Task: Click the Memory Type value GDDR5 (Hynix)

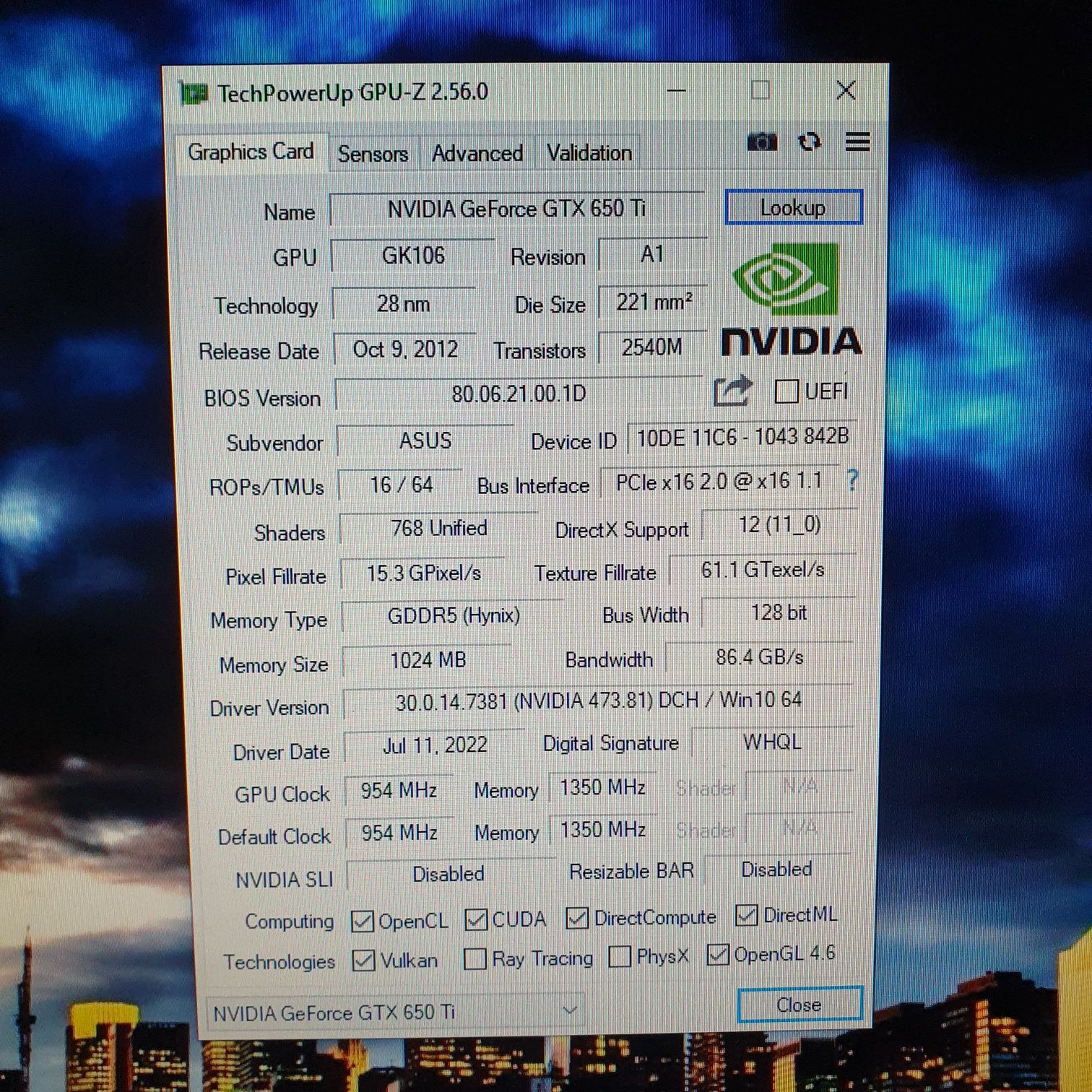Action: coord(454,616)
